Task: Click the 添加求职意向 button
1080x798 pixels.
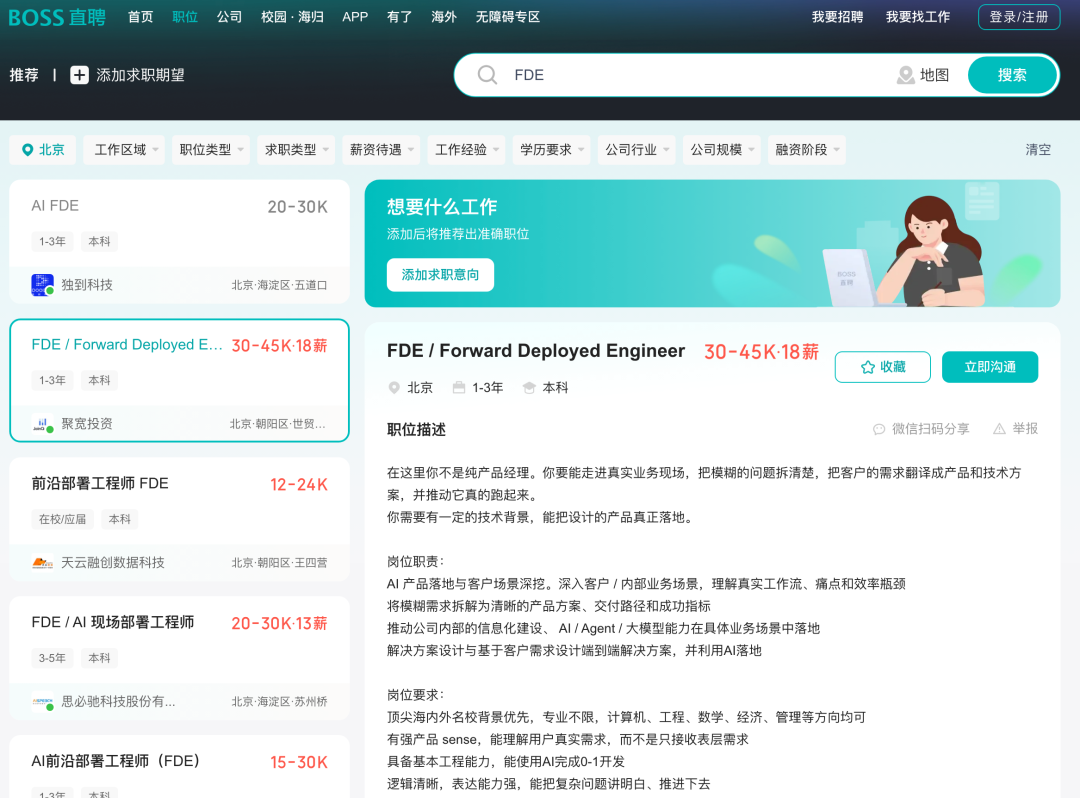Action: pyautogui.click(x=440, y=275)
